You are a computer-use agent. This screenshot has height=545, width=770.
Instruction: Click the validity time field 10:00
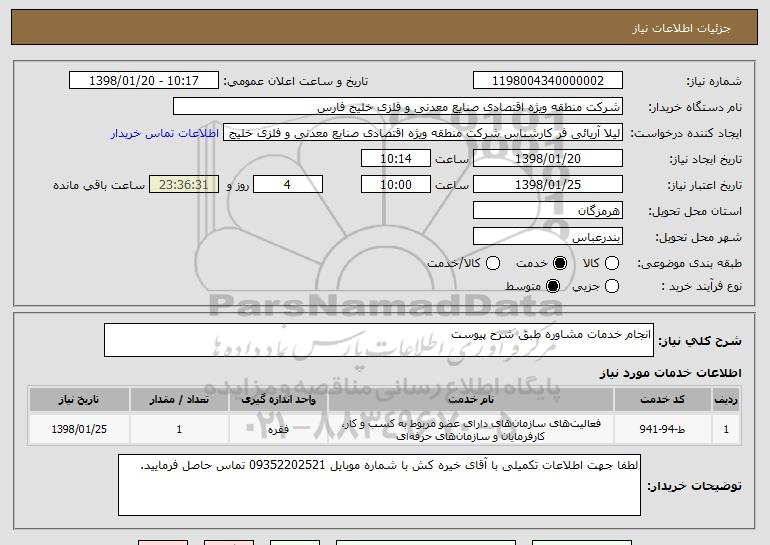click(x=396, y=185)
